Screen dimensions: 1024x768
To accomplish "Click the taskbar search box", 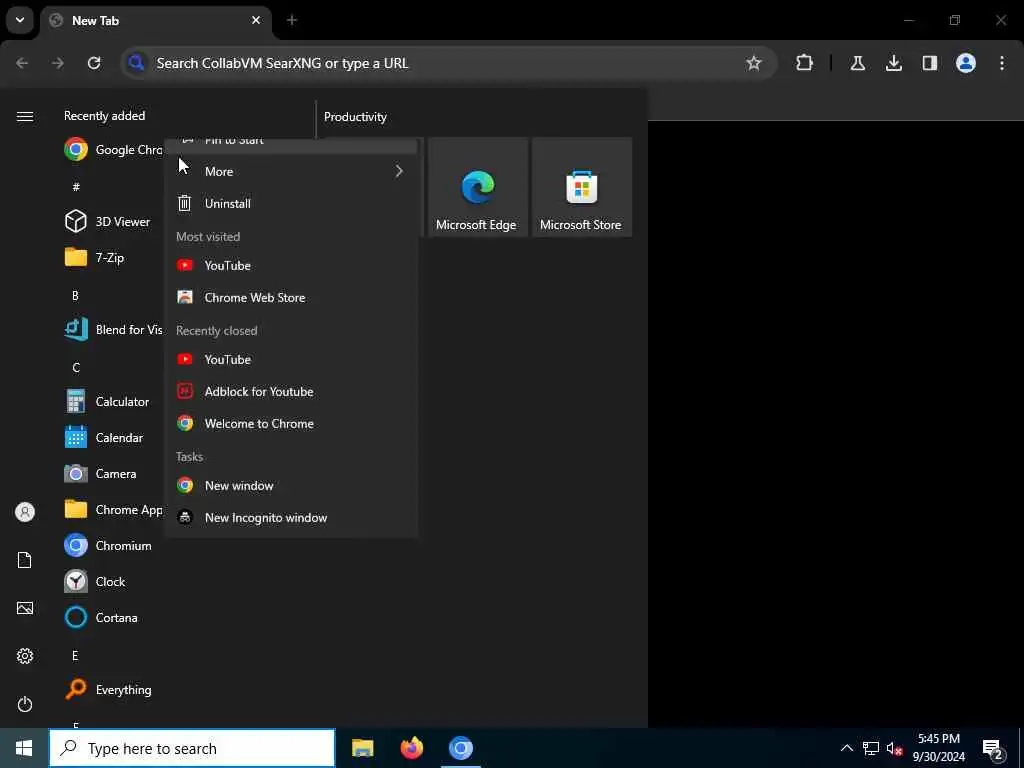I will pyautogui.click(x=192, y=748).
